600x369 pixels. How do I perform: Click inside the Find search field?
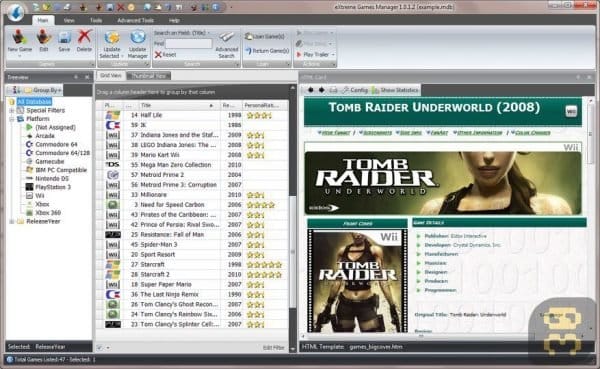[189, 44]
